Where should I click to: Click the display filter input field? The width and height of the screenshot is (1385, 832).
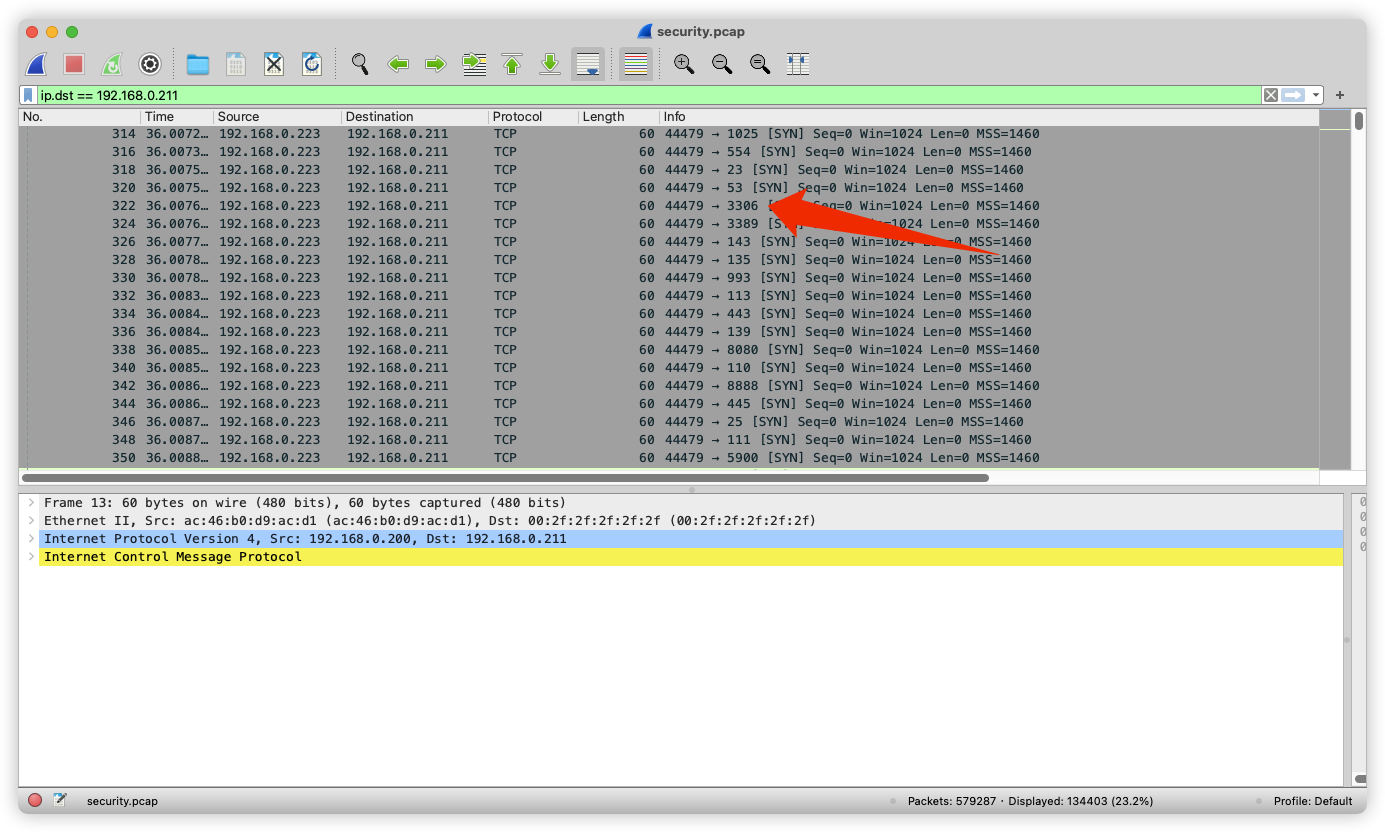(x=648, y=95)
